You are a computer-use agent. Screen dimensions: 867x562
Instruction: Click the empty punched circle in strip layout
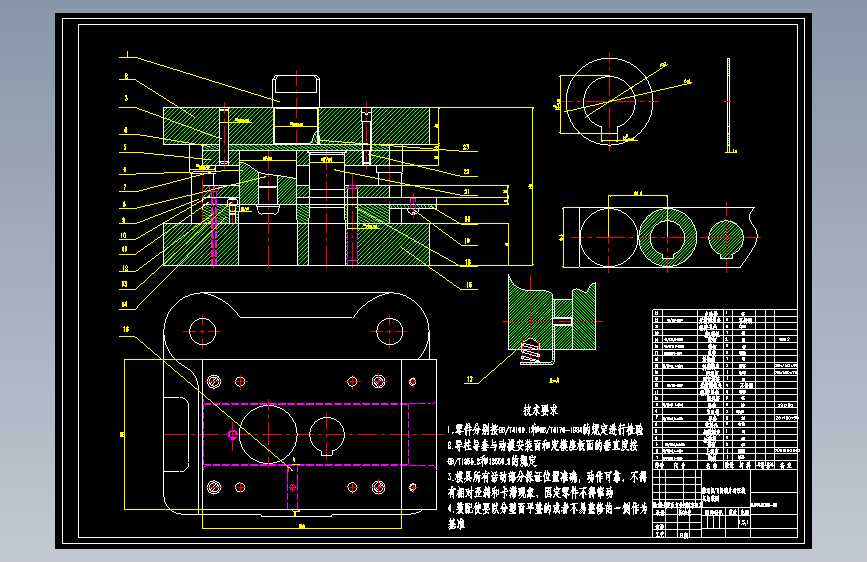point(609,237)
